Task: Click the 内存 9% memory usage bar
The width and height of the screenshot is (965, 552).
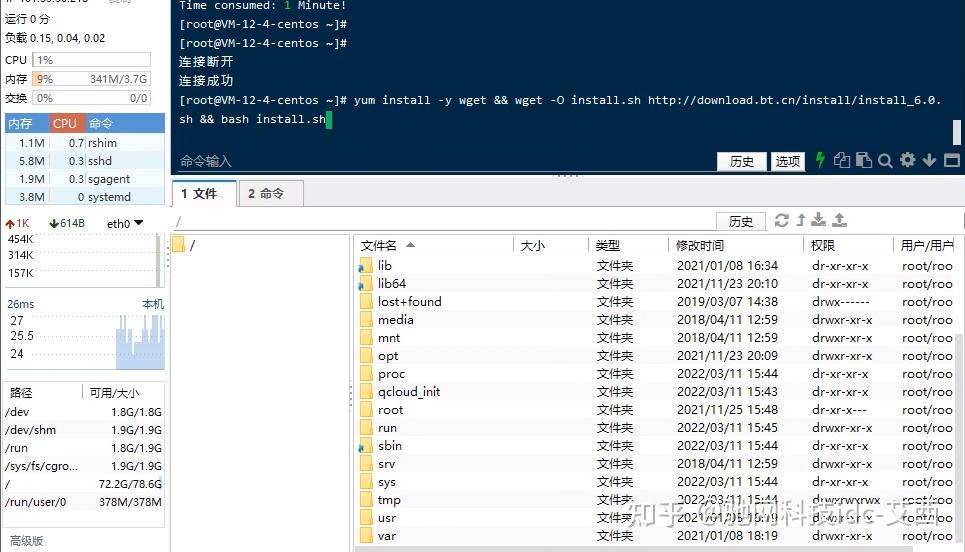Action: pyautogui.click(x=92, y=79)
